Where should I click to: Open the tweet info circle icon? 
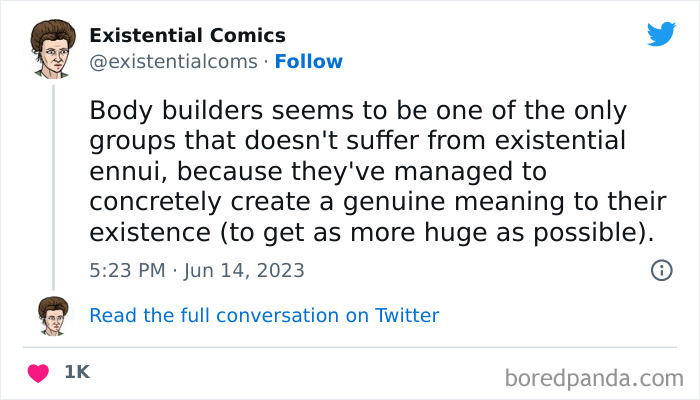pos(661,270)
